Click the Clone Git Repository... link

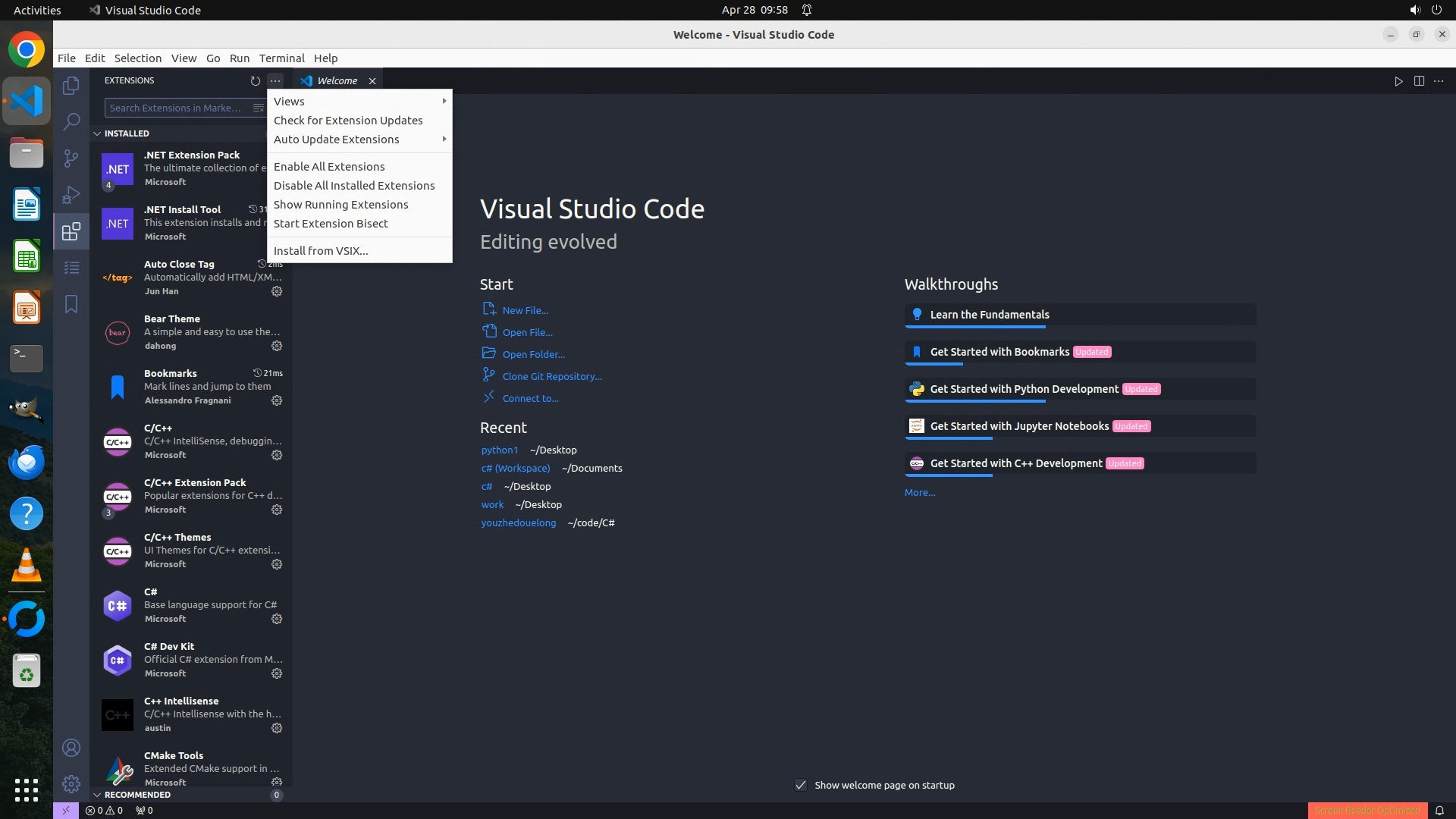pos(551,376)
